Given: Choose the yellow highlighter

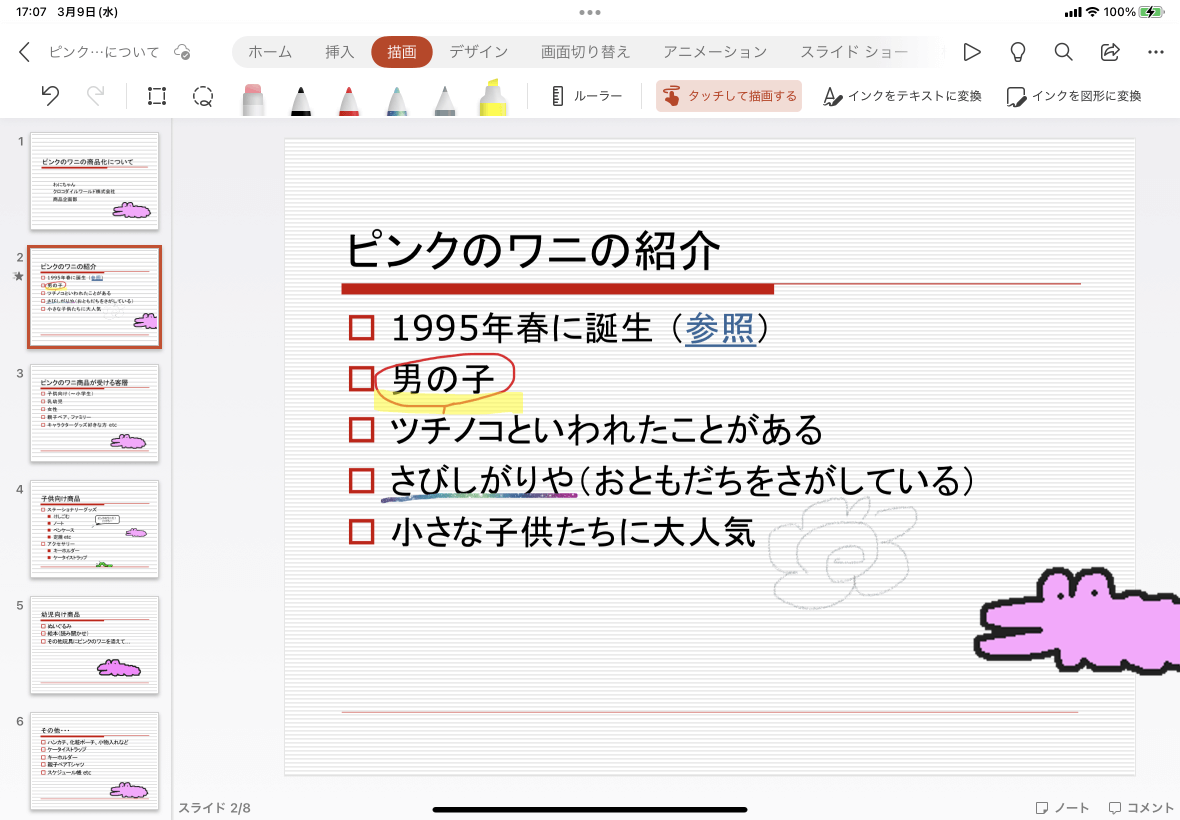Looking at the screenshot, I should (493, 98).
